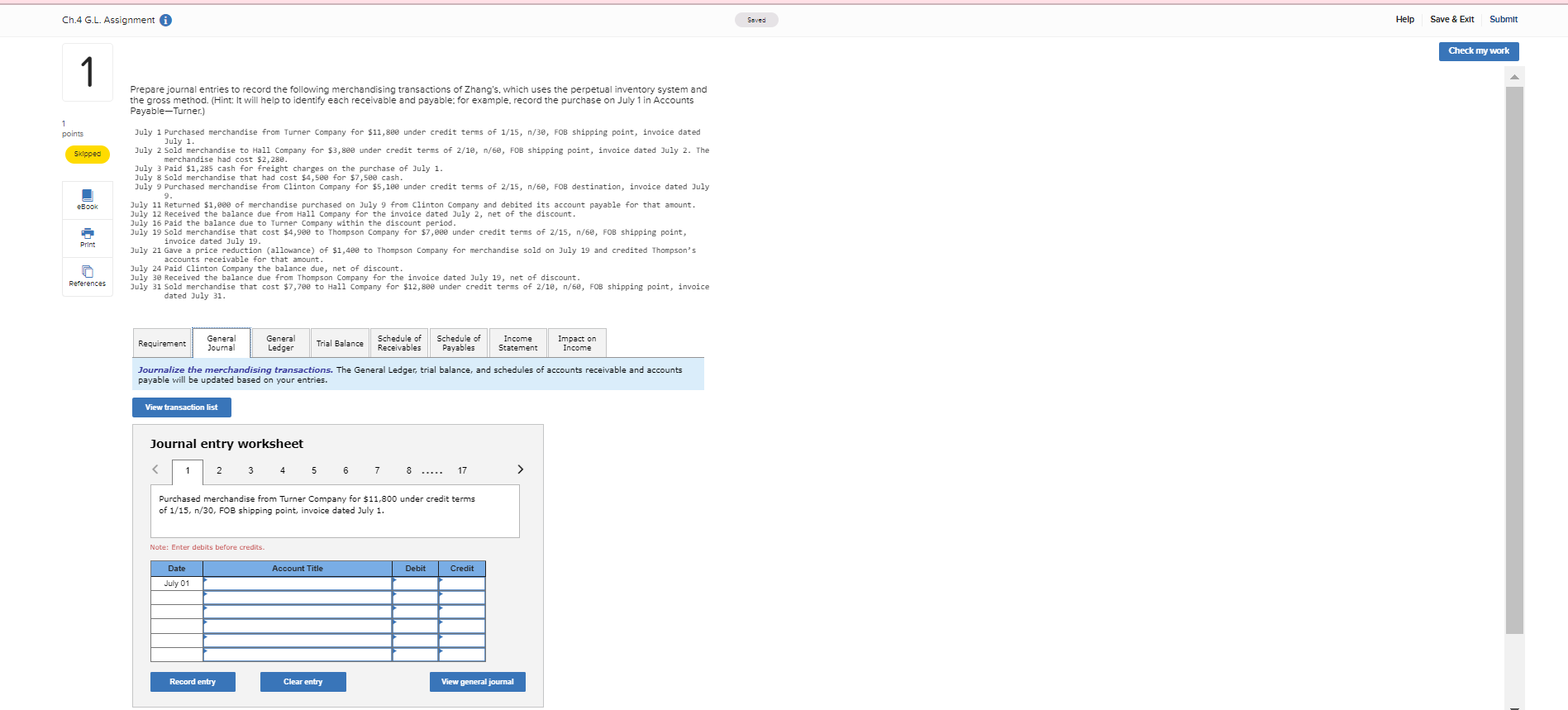Select journal entry worksheet page 2
The image size is (1568, 710).
[x=219, y=470]
